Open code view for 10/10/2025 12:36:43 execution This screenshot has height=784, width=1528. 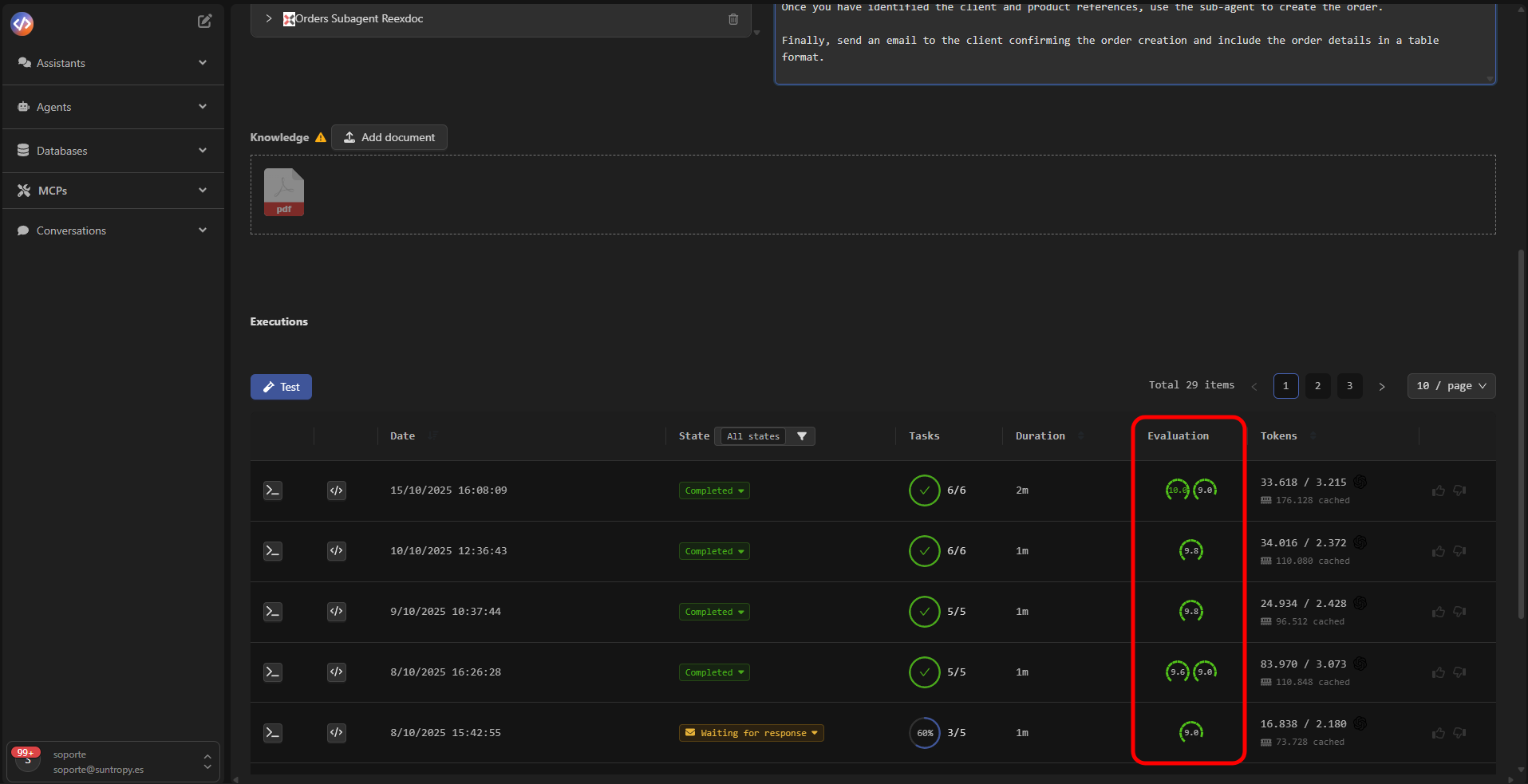337,551
